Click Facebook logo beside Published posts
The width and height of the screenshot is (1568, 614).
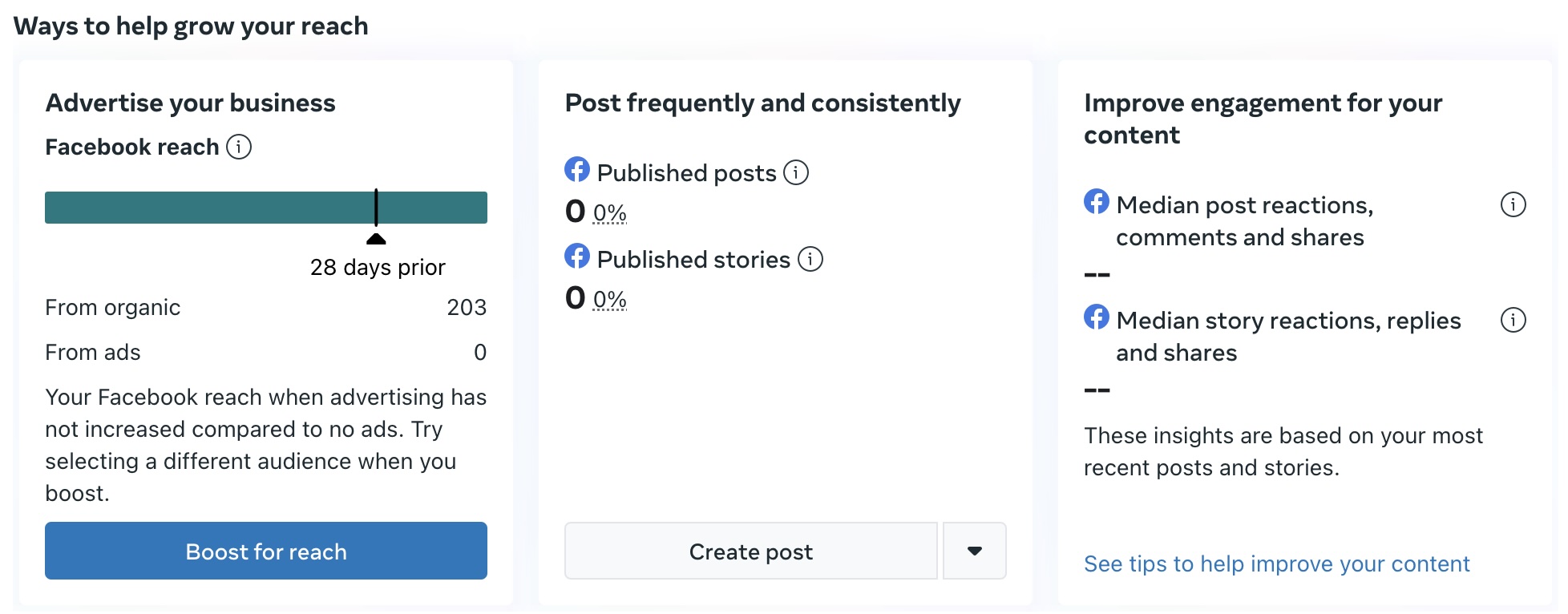[x=577, y=170]
